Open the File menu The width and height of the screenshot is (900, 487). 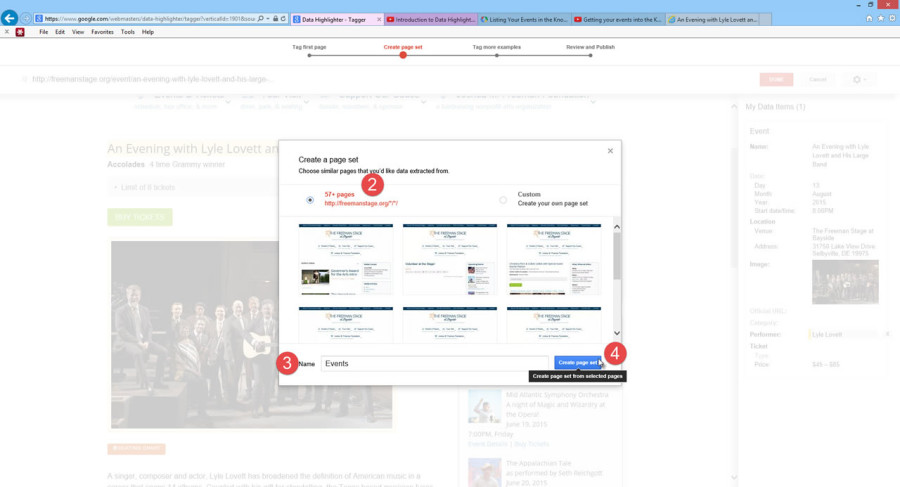tap(44, 32)
